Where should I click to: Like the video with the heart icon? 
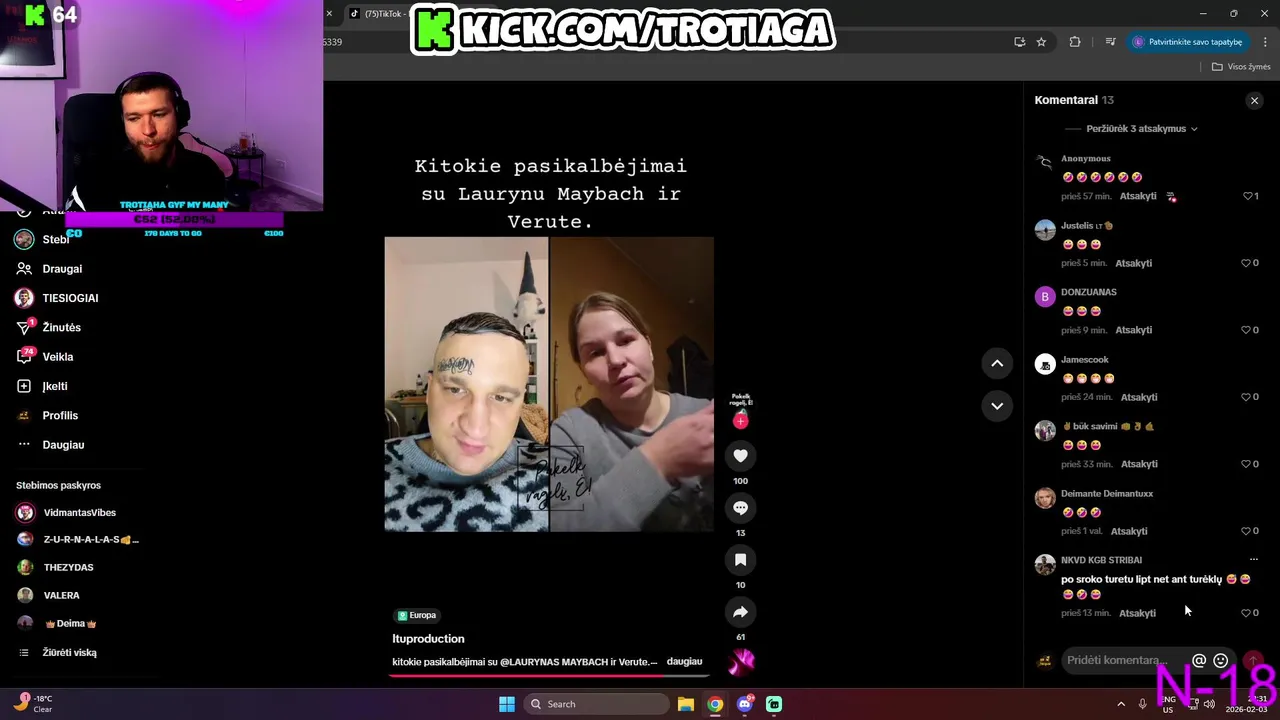tap(740, 456)
